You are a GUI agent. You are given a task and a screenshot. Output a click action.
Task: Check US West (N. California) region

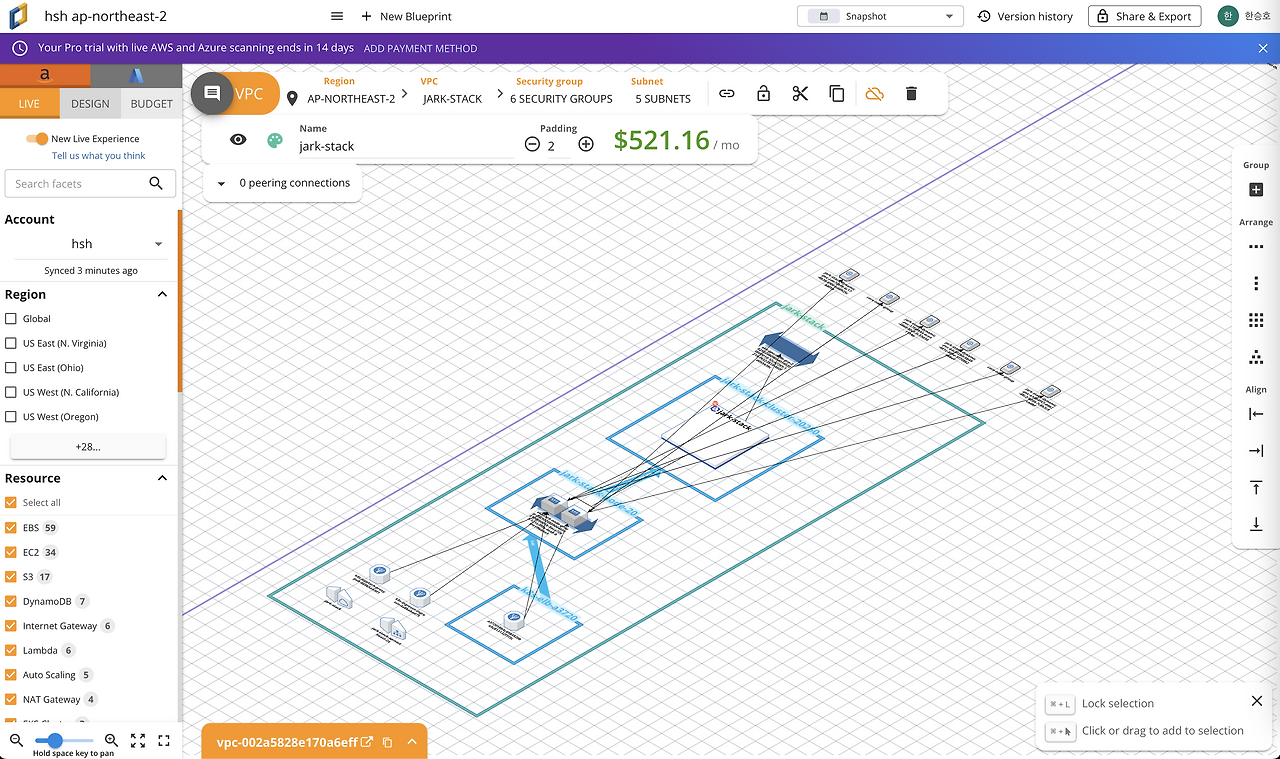tap(11, 392)
